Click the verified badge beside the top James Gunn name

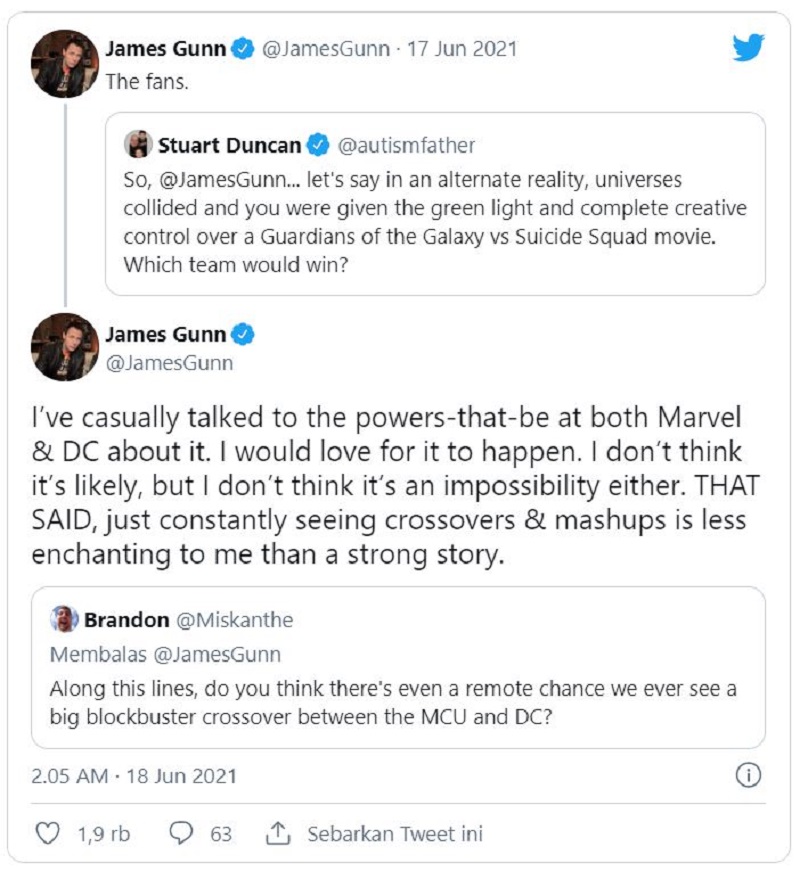242,49
